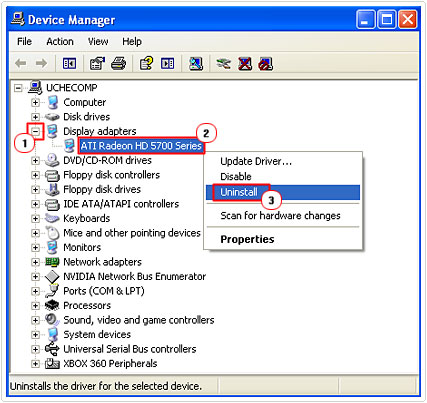Viewport: 427px width, 403px height.
Task: Click the Sound, video and game controllers icon
Action: 52,320
